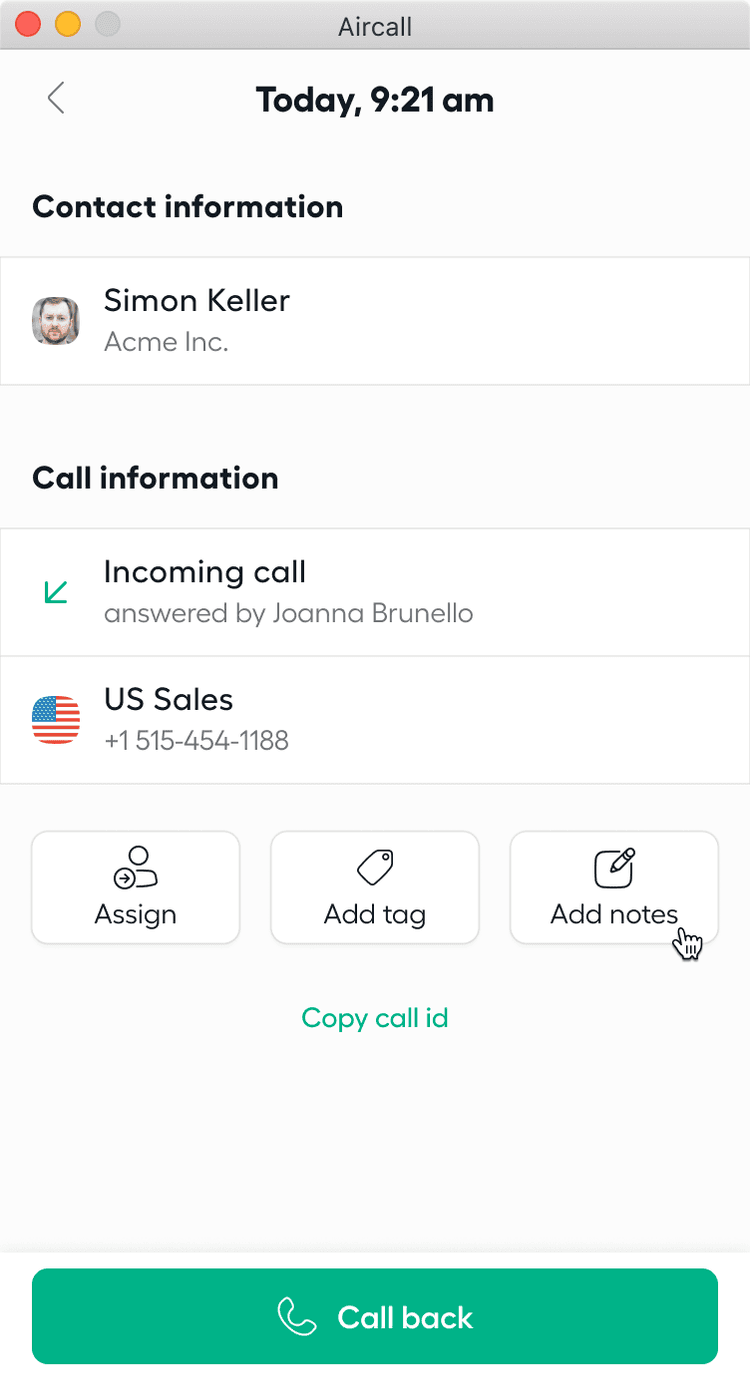Screen dimensions: 750x1380
Task: Click the Add tag label text
Action: tap(375, 914)
